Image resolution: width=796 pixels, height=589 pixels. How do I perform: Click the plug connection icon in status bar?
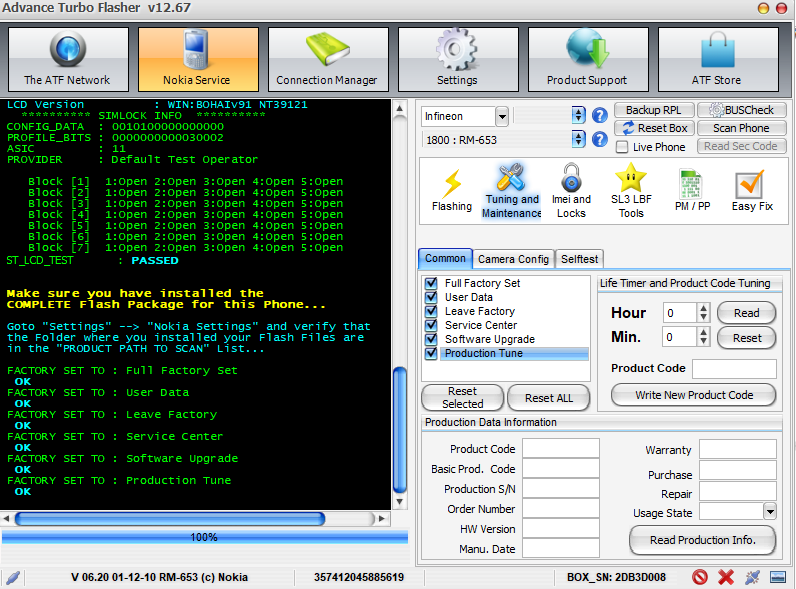tap(752, 577)
